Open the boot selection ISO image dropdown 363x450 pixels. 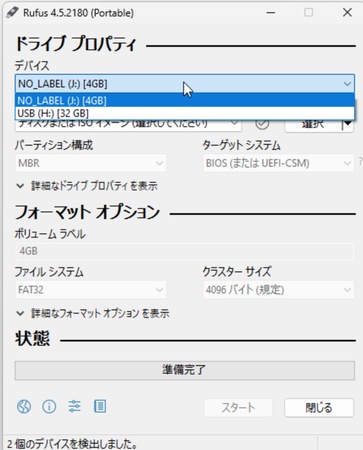(x=128, y=125)
